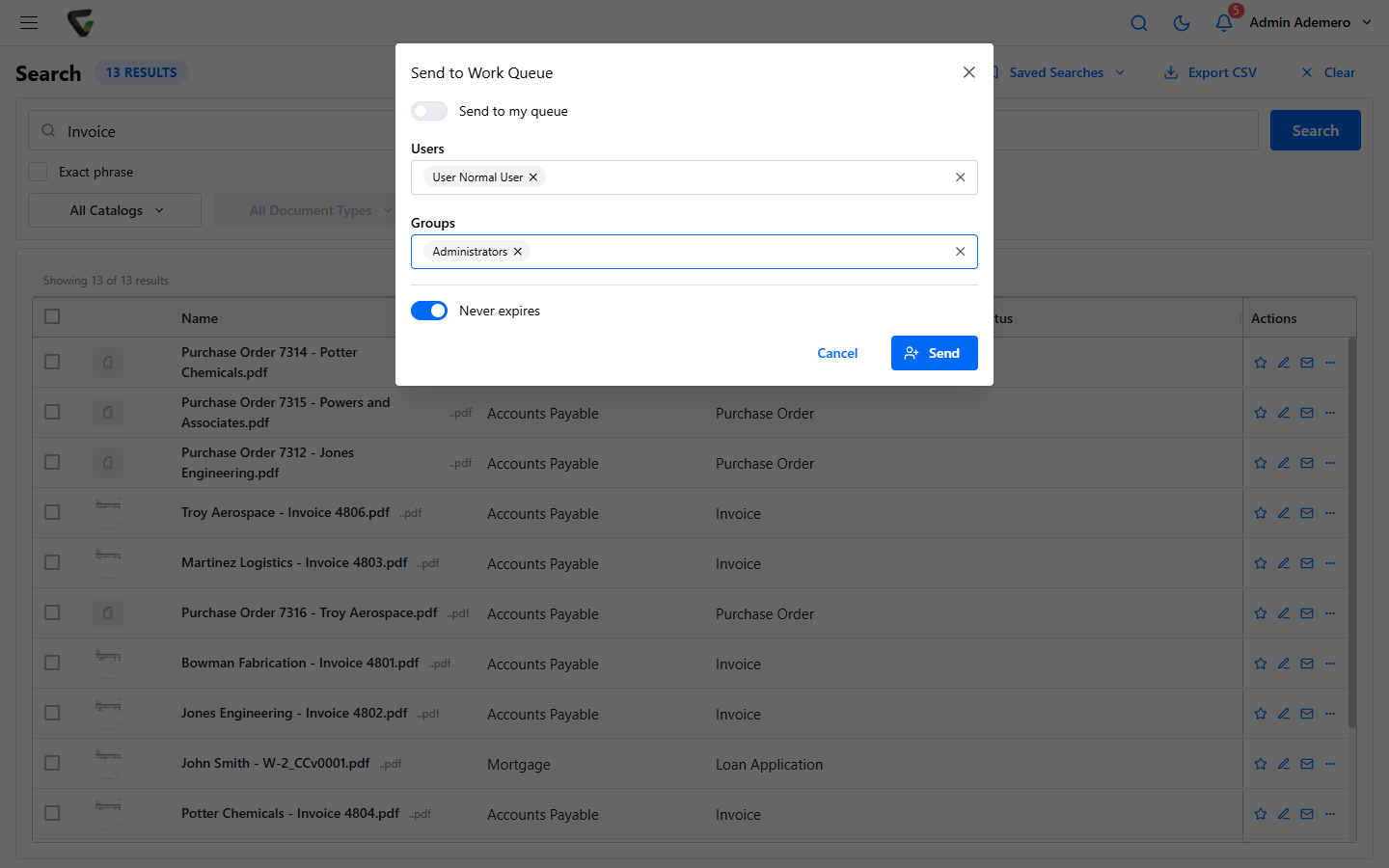Click the app logo icon
This screenshot has width=1389, height=868.
click(x=81, y=22)
